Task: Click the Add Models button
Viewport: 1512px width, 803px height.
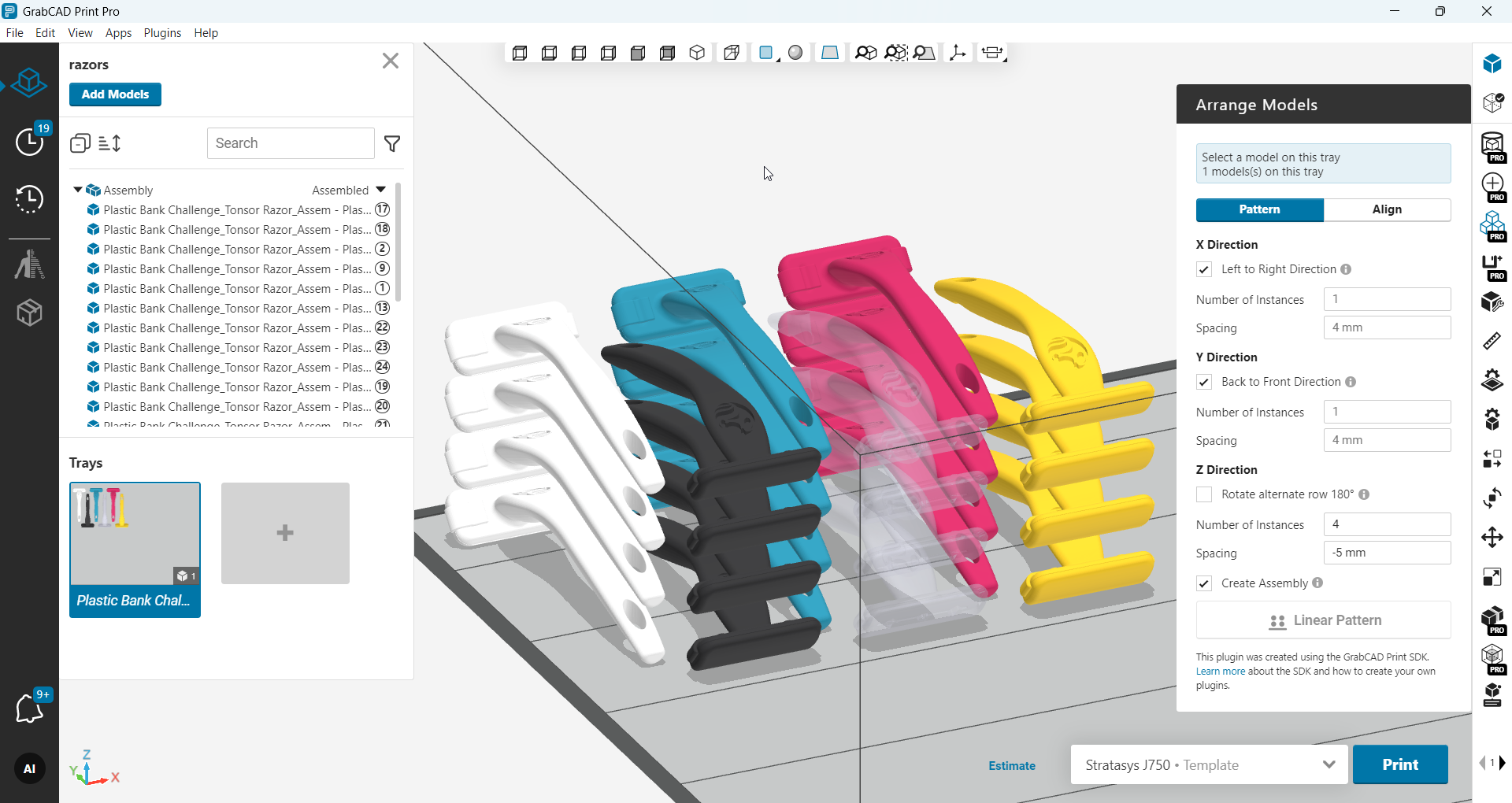Action: click(115, 94)
